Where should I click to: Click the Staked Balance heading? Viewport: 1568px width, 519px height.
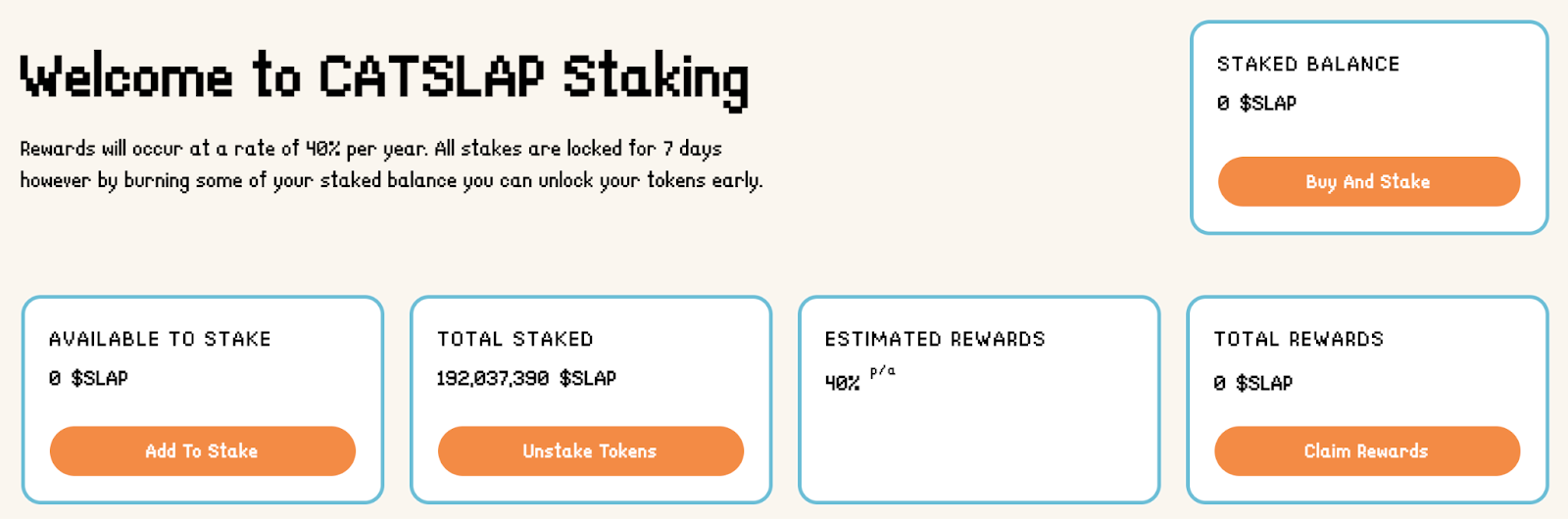tap(1308, 65)
